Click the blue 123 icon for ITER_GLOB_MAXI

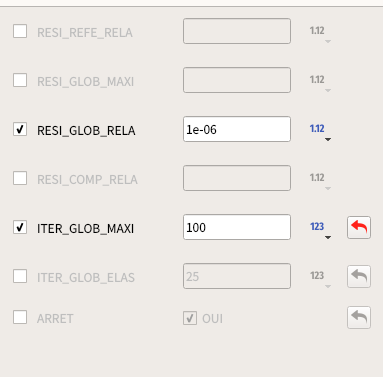317,226
